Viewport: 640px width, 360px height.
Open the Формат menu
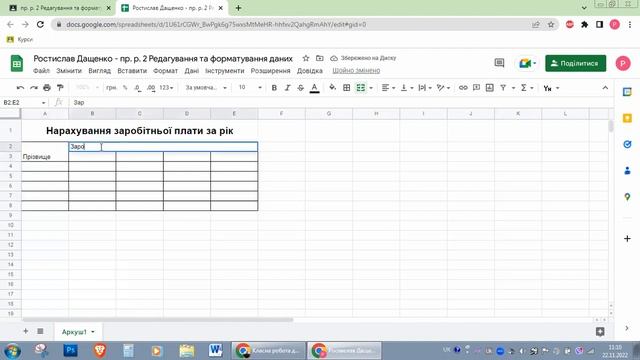tap(165, 71)
